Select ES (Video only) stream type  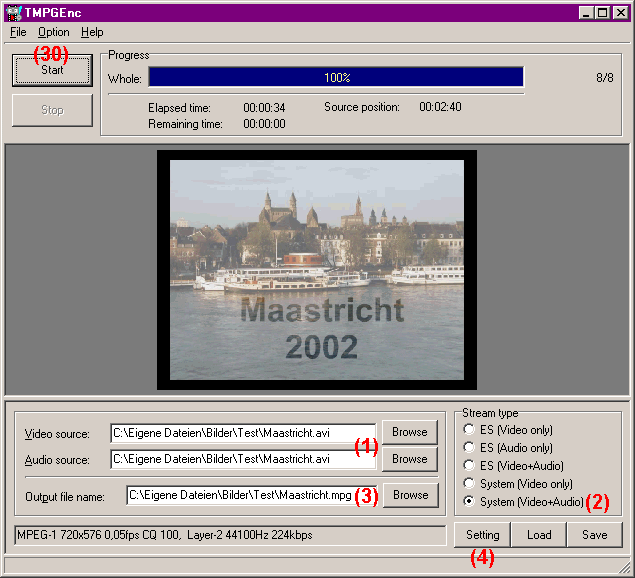(508, 430)
